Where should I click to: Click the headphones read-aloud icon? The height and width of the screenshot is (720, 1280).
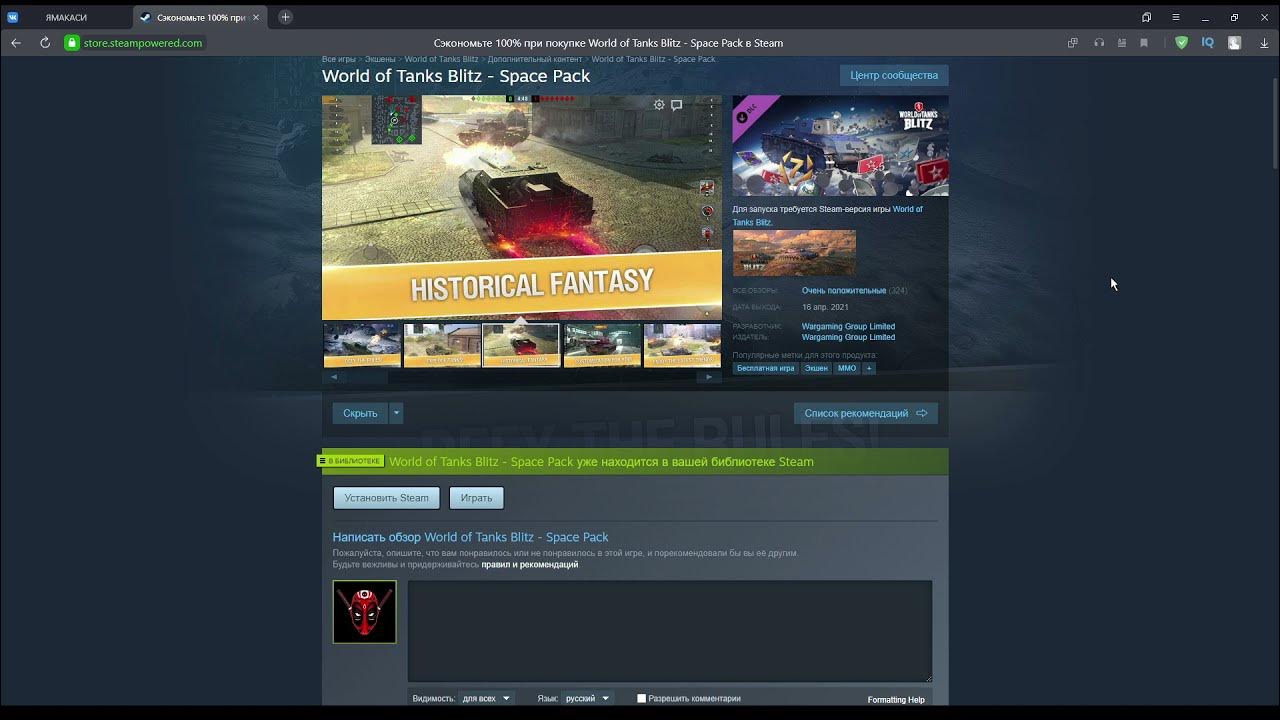pyautogui.click(x=1099, y=43)
